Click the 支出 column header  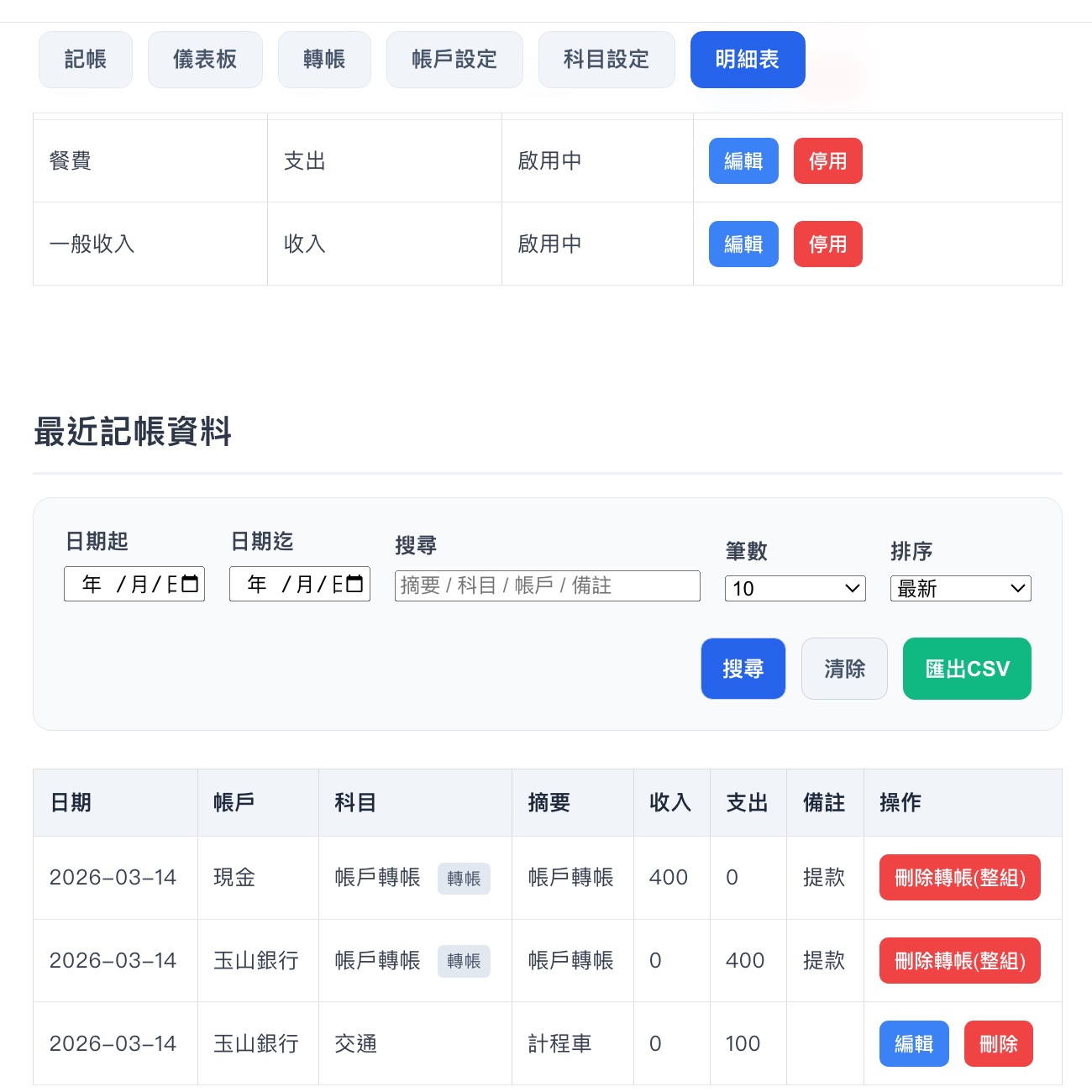coord(748,802)
